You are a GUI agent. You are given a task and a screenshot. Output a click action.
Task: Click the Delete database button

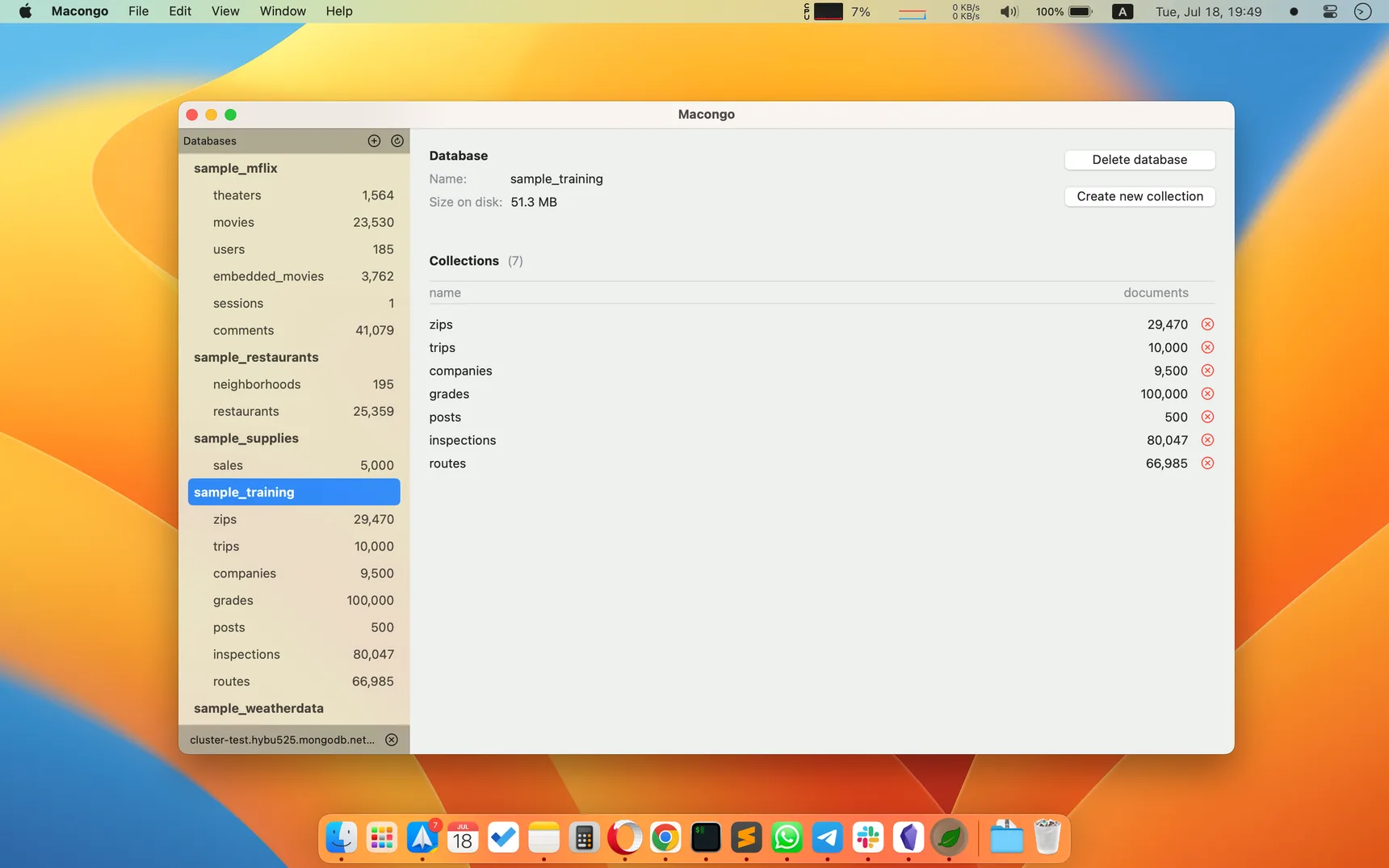point(1139,160)
